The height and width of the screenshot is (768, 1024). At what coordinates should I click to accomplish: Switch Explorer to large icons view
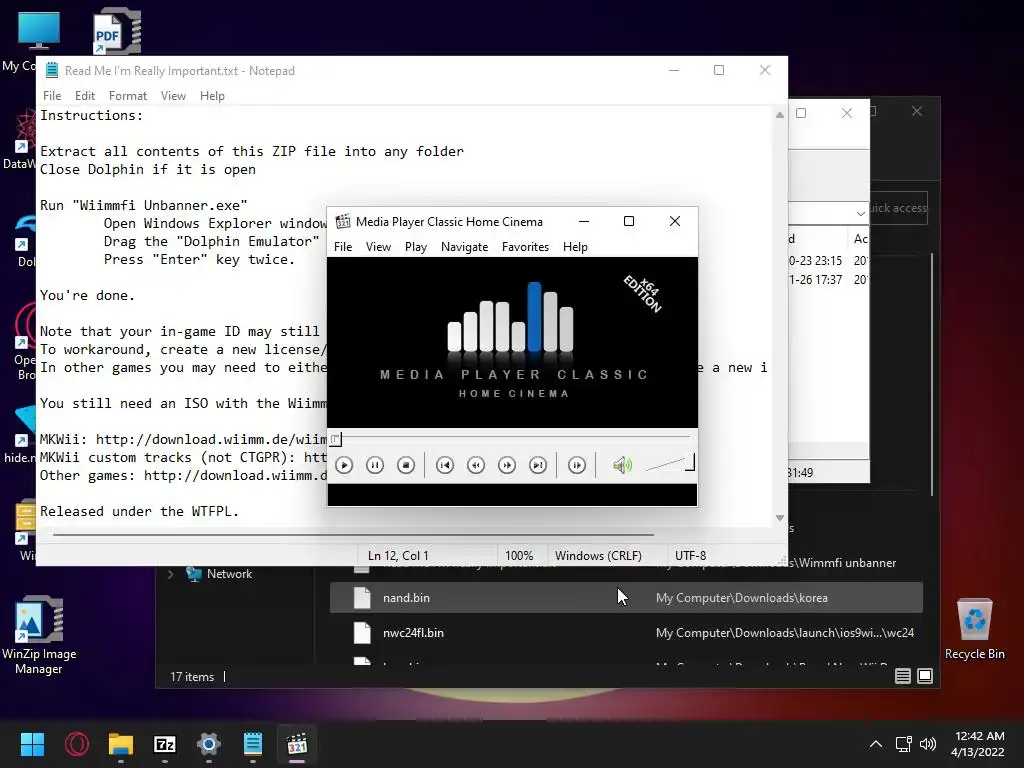point(925,676)
